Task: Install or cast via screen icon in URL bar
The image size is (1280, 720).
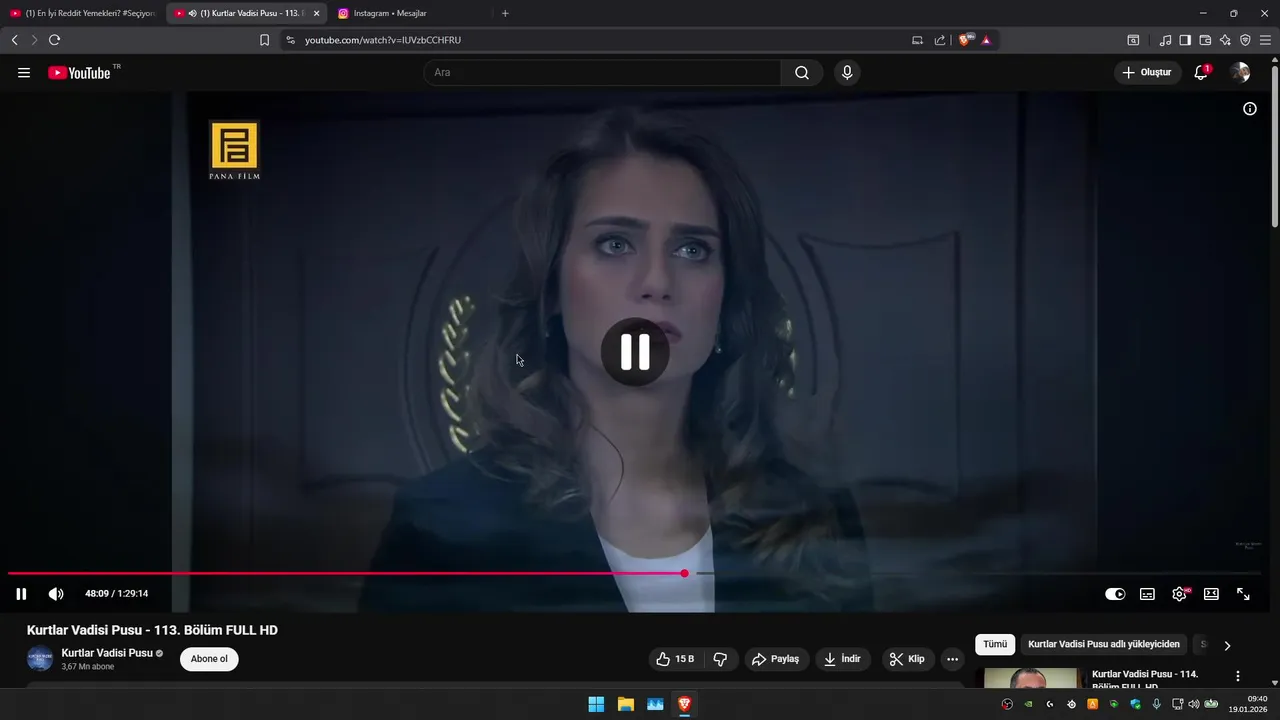Action: [x=917, y=40]
